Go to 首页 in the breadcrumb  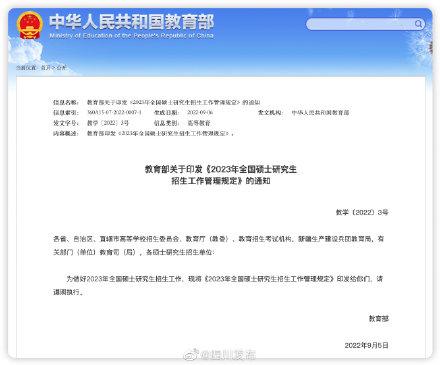(46, 68)
